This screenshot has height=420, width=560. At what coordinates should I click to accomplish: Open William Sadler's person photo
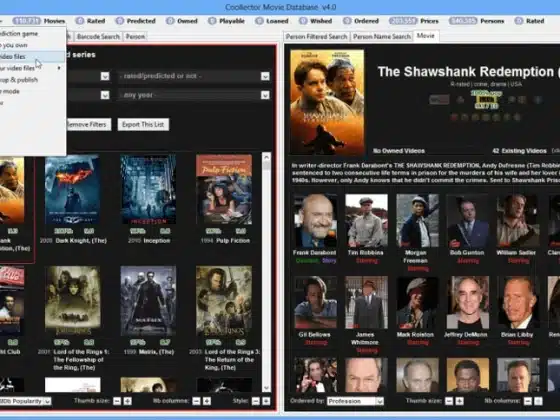(x=518, y=221)
